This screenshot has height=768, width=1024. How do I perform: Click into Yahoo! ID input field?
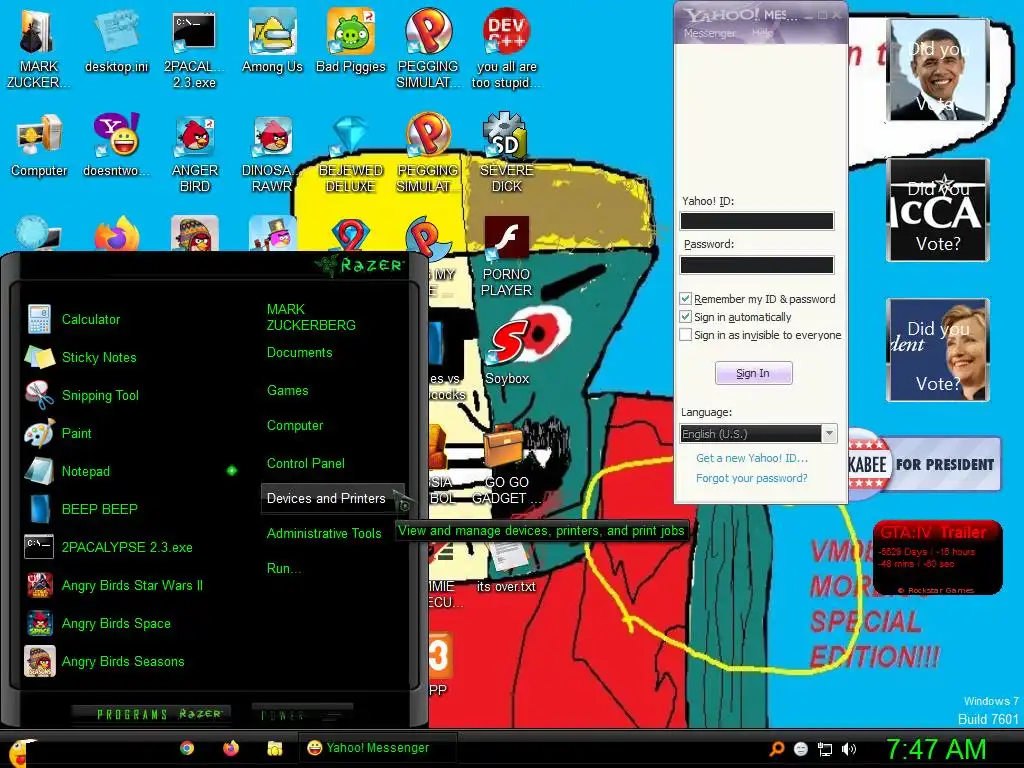tap(757, 221)
